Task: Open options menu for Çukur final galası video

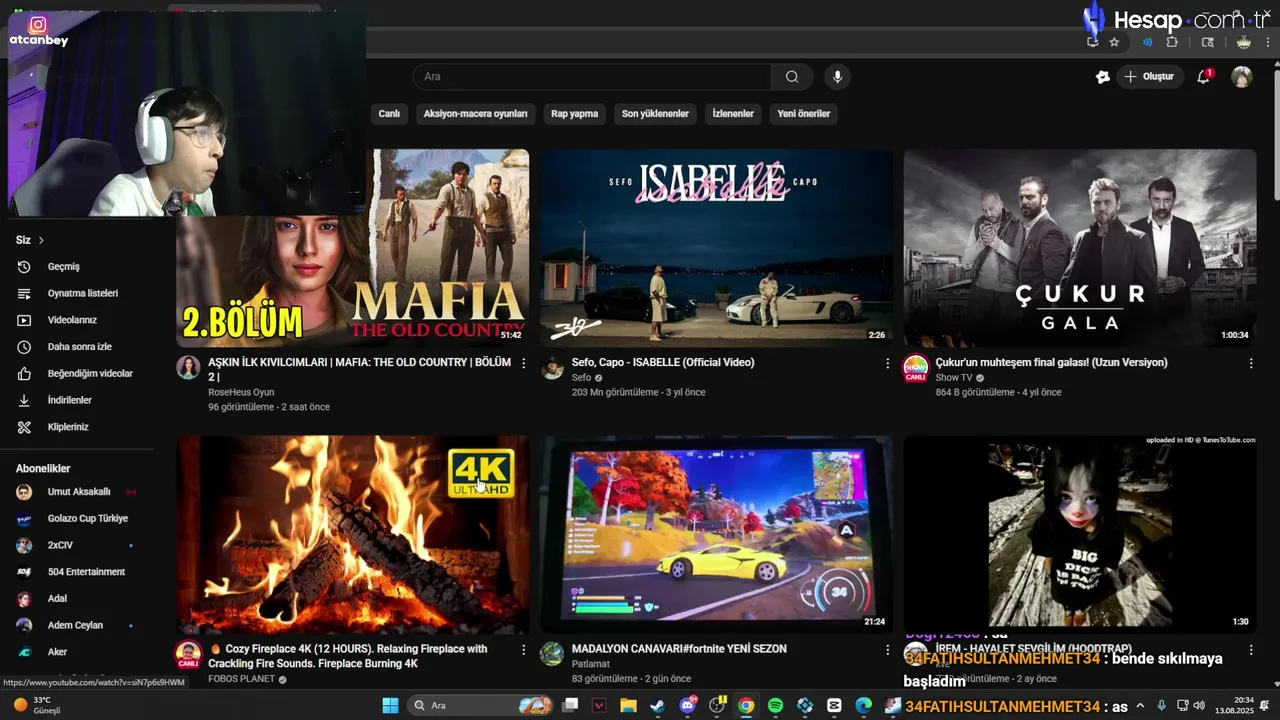Action: [x=1250, y=364]
